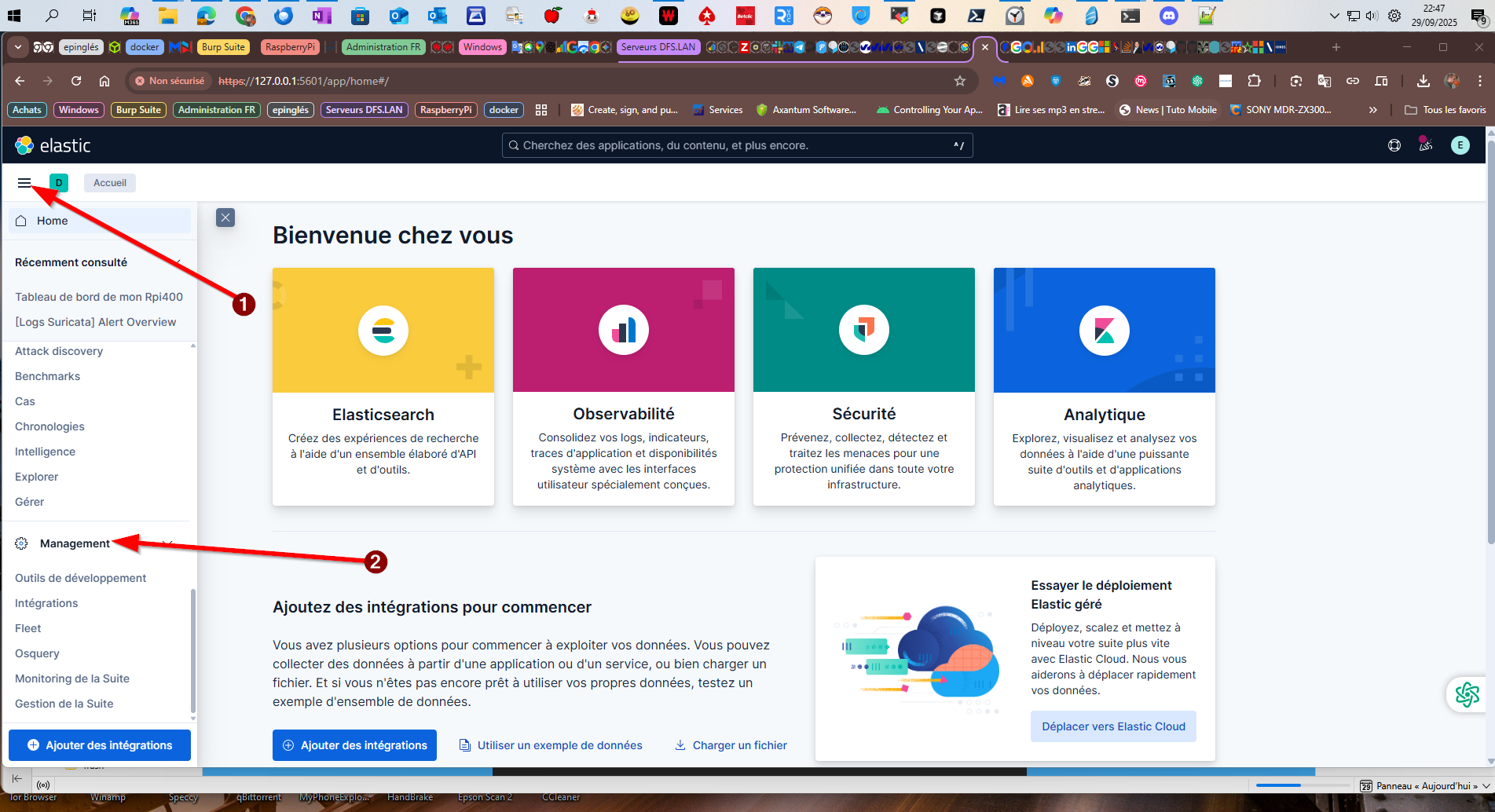Open the newsfeed icon in header
This screenshot has height=812, width=1495.
[1426, 145]
